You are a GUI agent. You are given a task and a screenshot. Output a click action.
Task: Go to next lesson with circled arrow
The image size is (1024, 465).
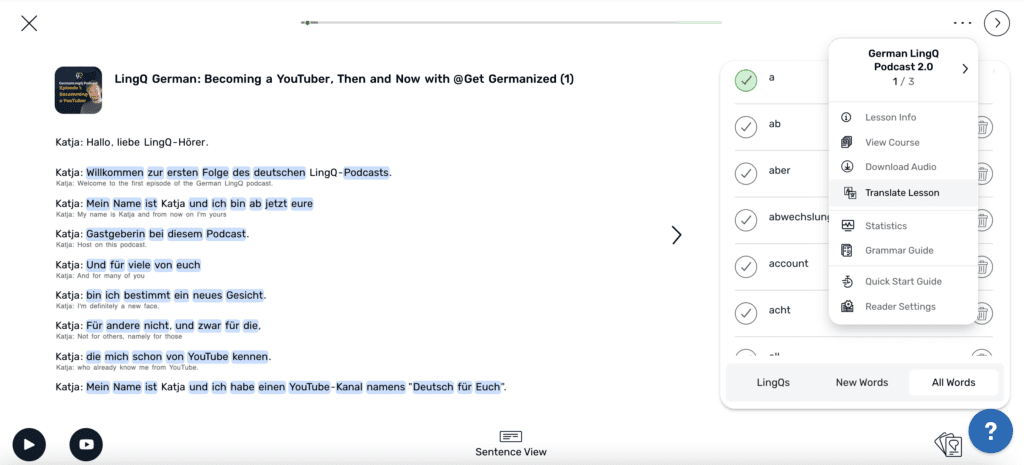(996, 22)
